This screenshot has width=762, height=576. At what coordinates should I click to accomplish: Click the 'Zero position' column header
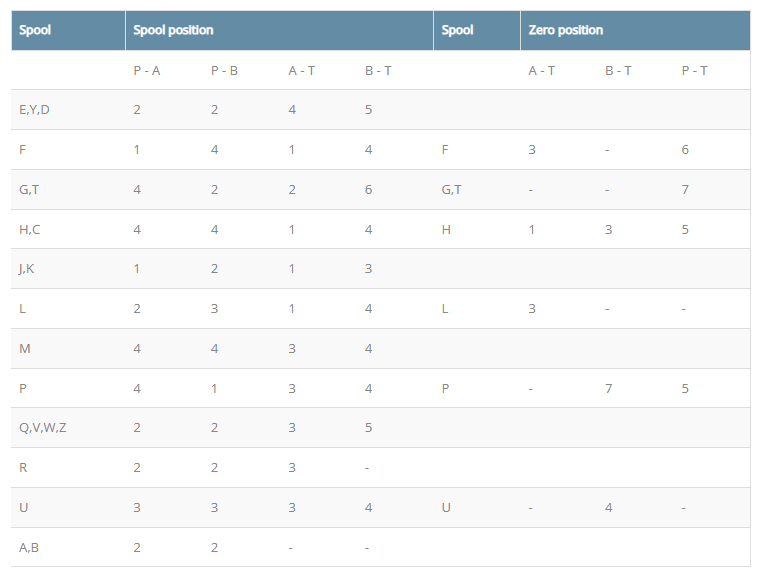coord(566,30)
